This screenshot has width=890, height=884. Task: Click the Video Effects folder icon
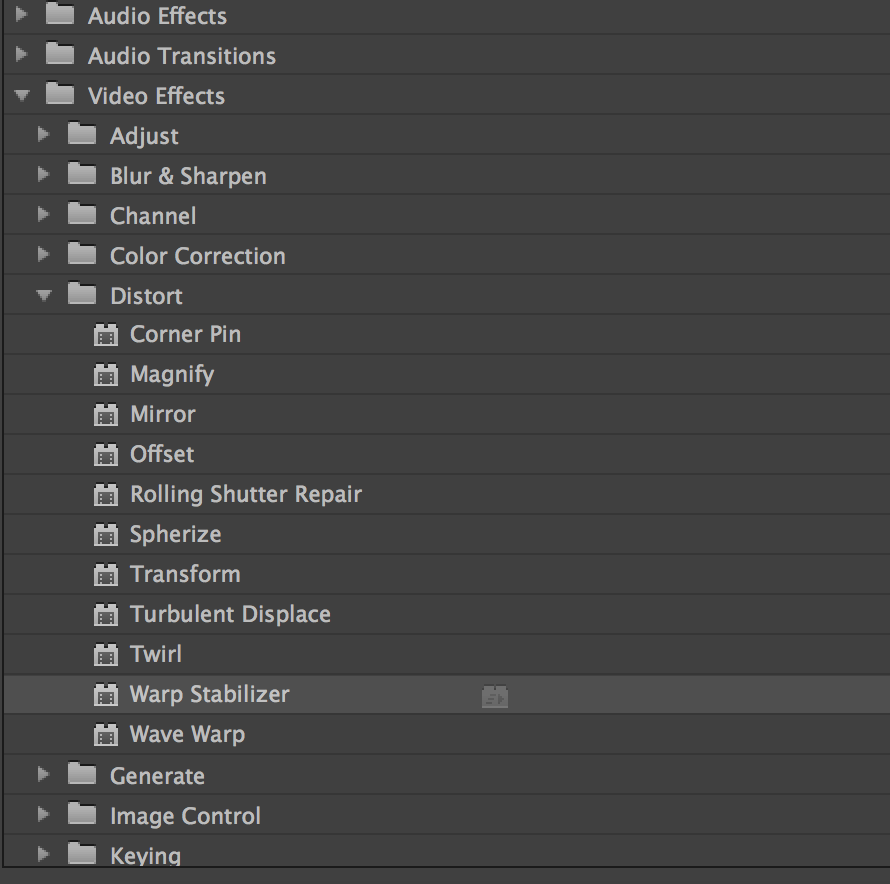point(60,94)
